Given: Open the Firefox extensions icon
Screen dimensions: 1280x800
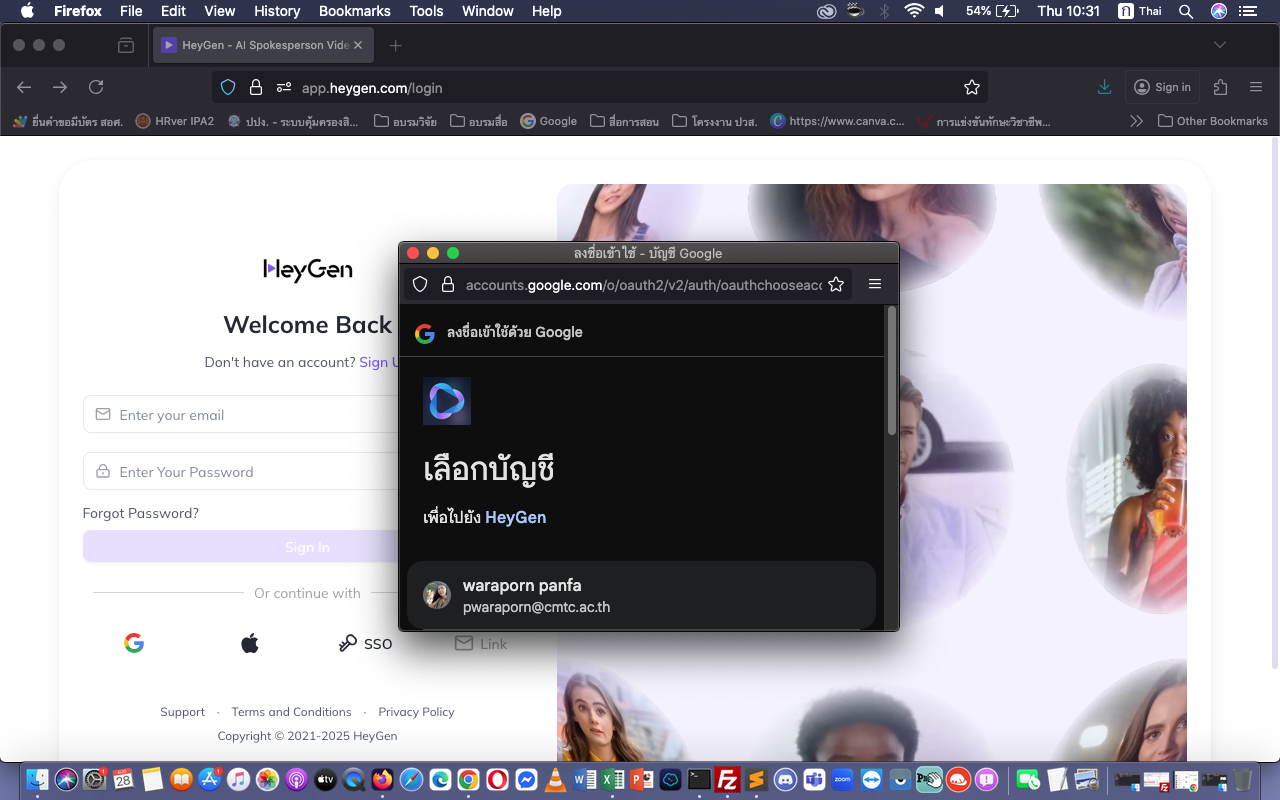Looking at the screenshot, I should coord(1220,87).
